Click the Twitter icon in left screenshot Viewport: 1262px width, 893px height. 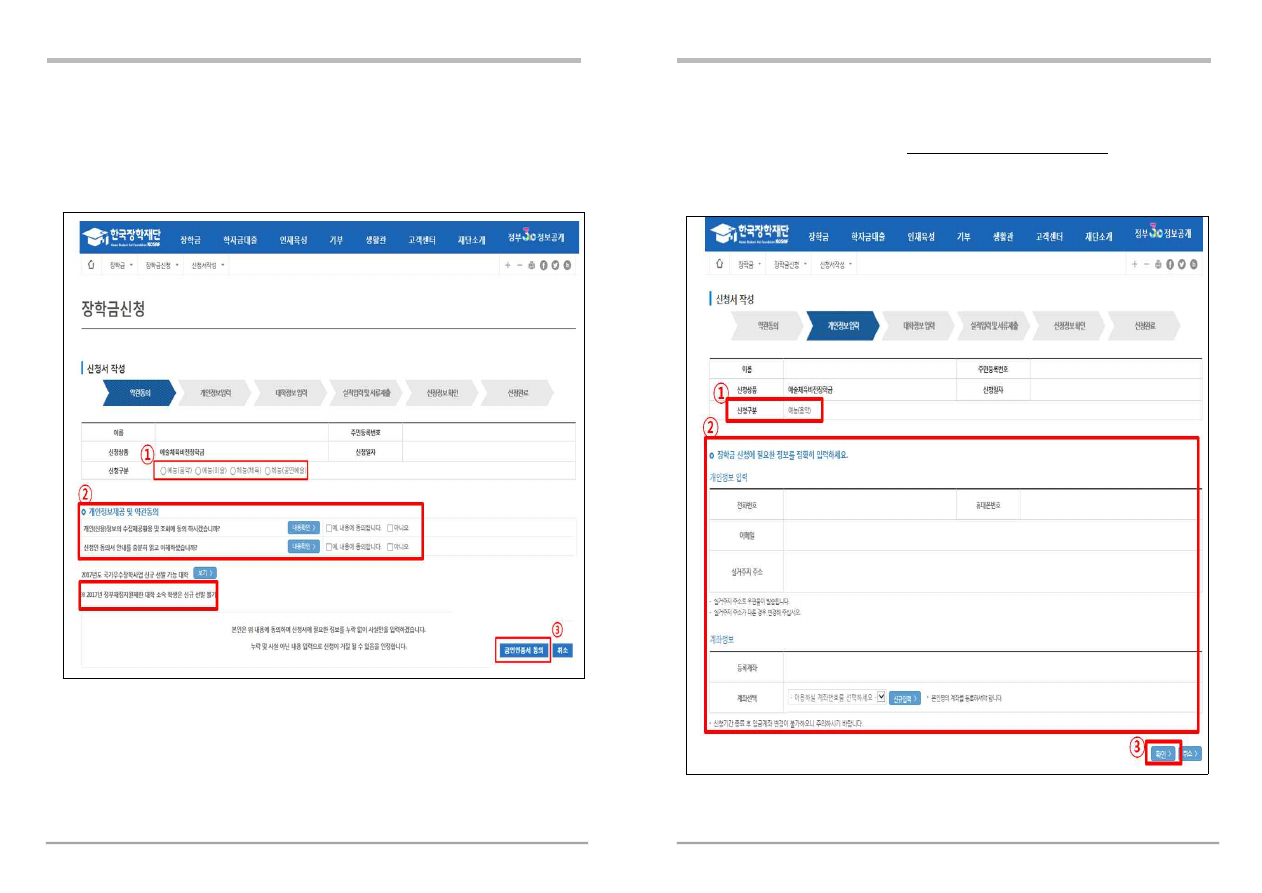point(555,266)
